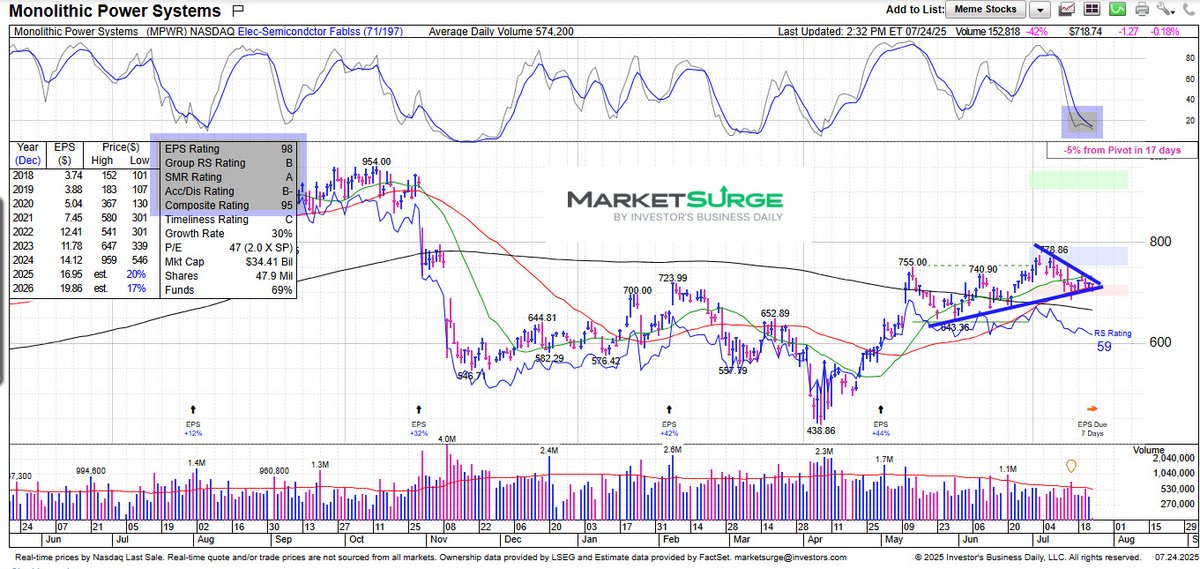This screenshot has width=1200, height=569.
Task: Click the 652.89 price label
Action: click(776, 313)
